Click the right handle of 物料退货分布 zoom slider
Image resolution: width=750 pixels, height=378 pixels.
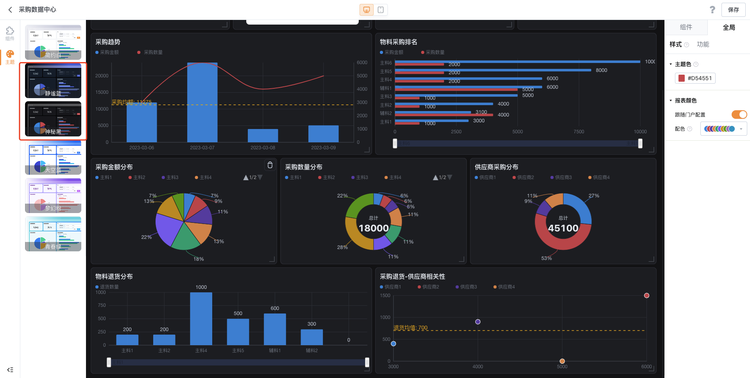coord(367,362)
